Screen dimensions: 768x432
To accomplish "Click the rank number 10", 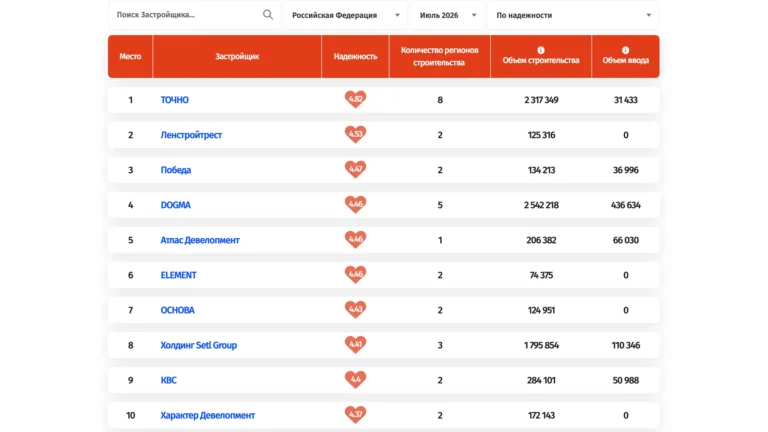I will click(130, 415).
